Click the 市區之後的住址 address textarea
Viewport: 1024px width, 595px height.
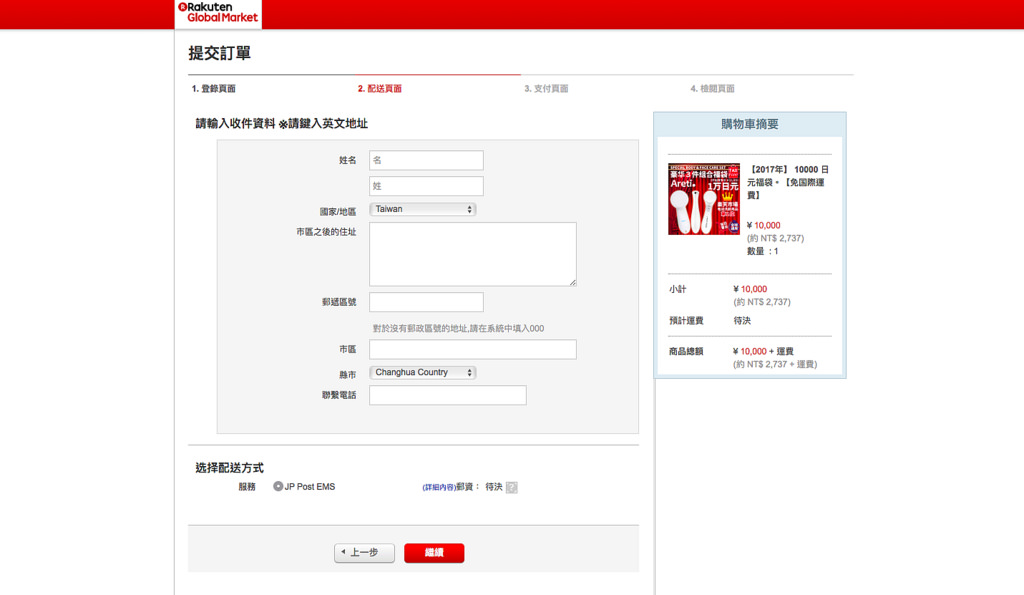(x=472, y=254)
